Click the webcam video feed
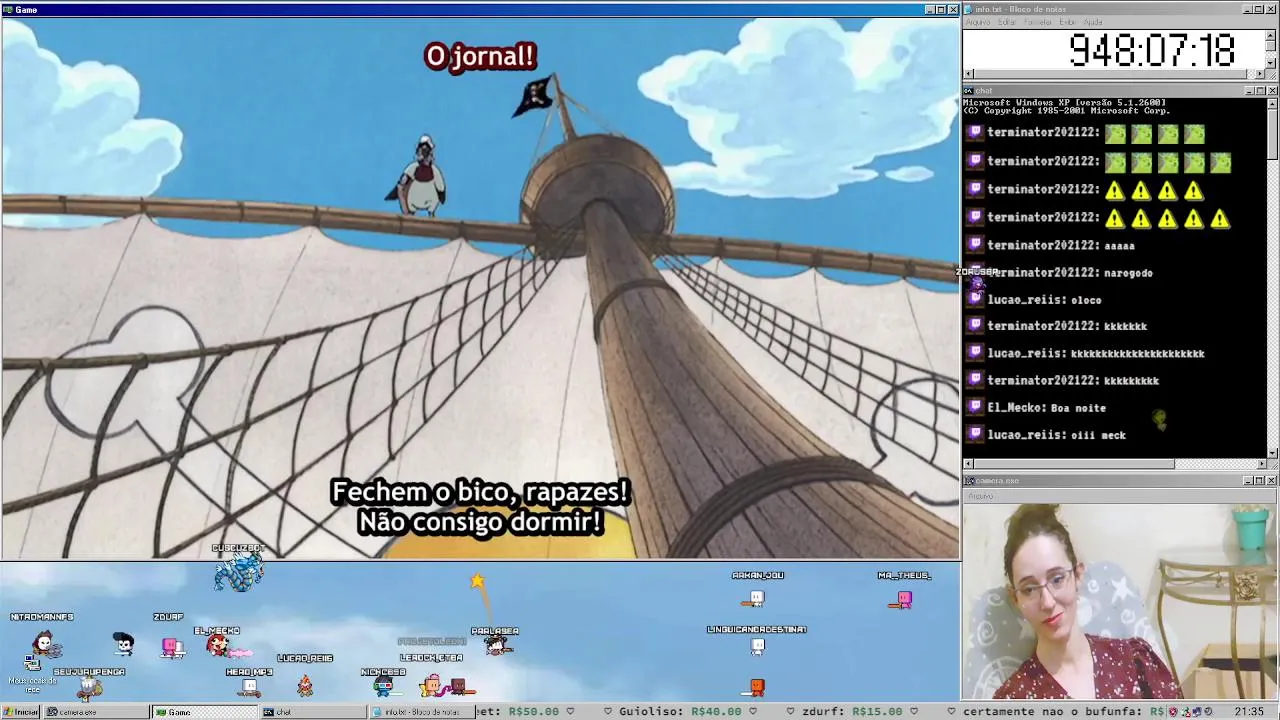Viewport: 1280px width, 720px height. click(1120, 600)
